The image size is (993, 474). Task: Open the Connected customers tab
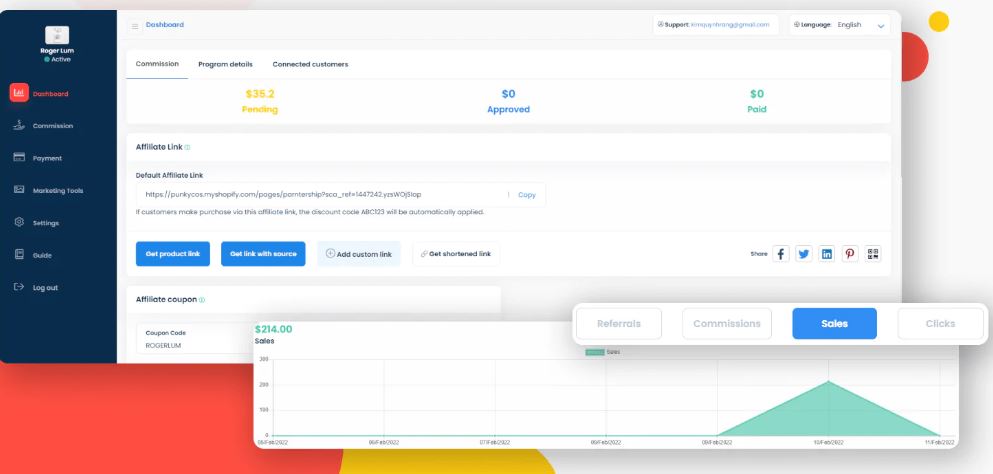[310, 65]
